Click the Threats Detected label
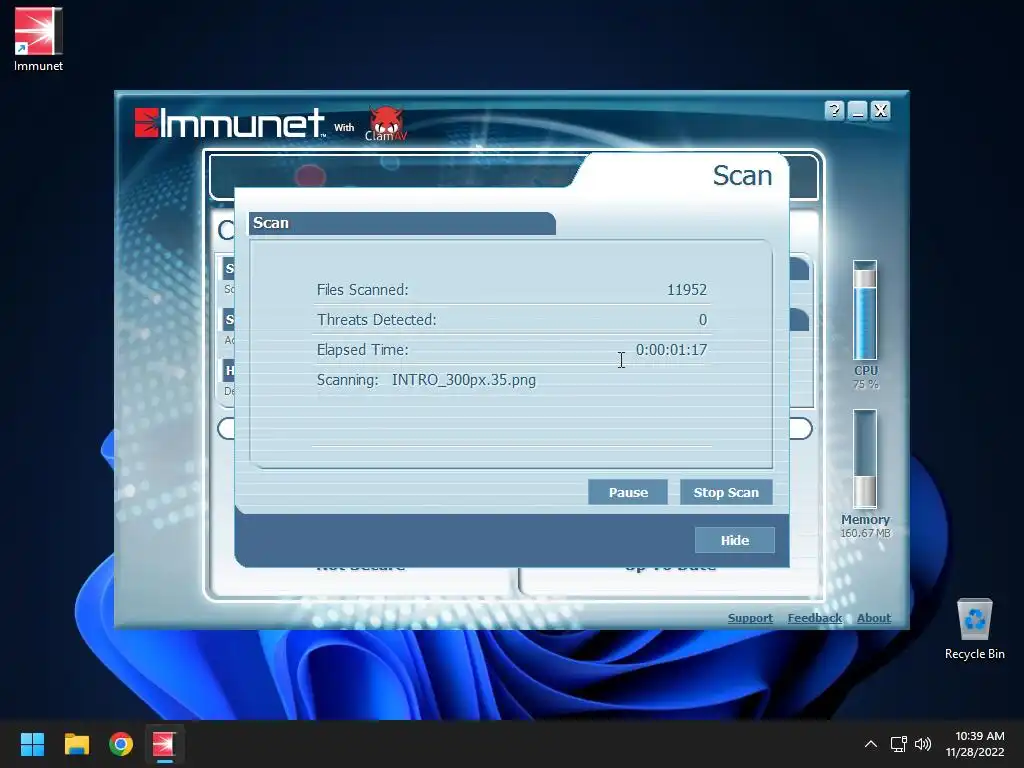This screenshot has height=768, width=1024. [x=377, y=320]
